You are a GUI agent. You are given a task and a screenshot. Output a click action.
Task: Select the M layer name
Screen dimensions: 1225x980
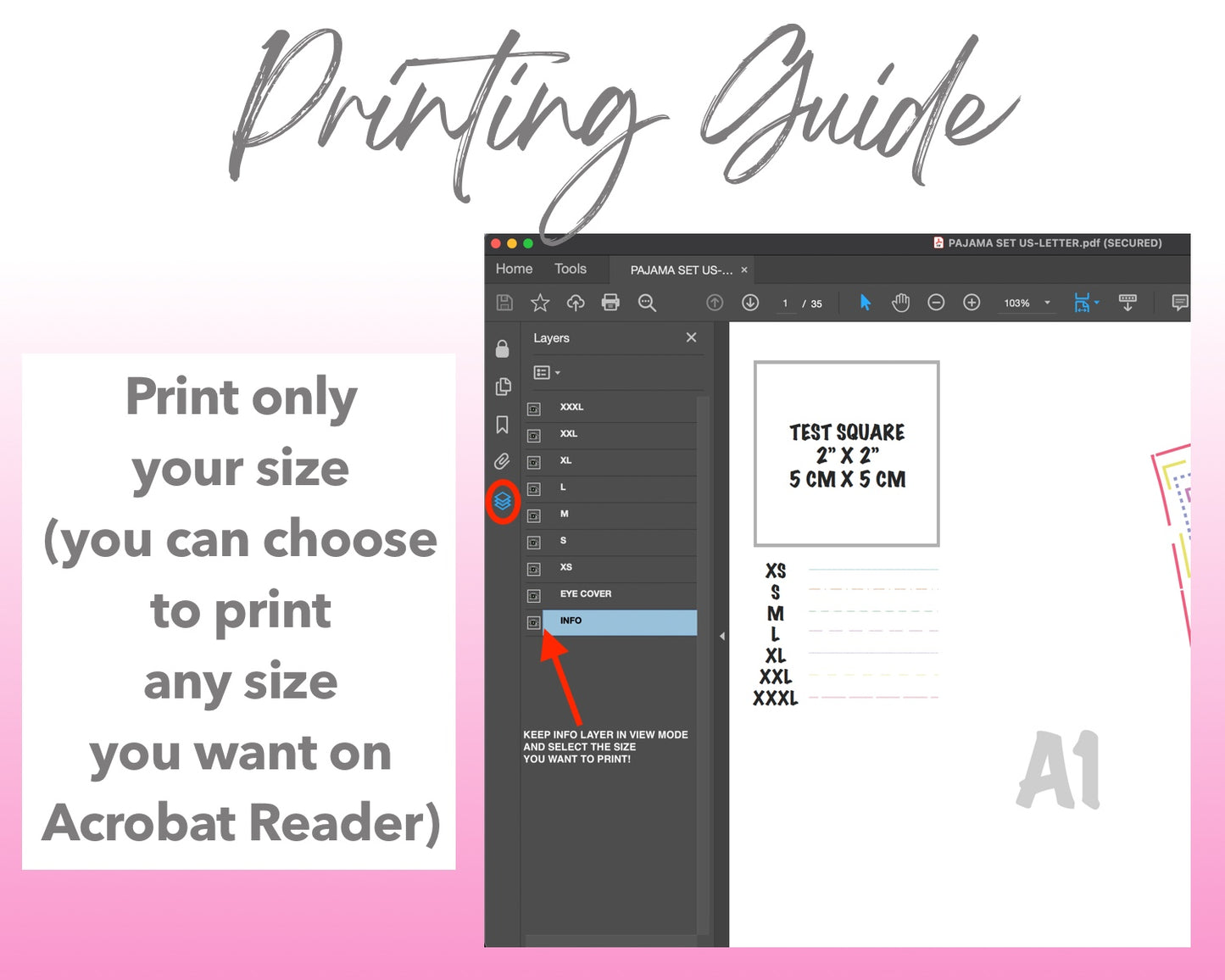point(565,514)
